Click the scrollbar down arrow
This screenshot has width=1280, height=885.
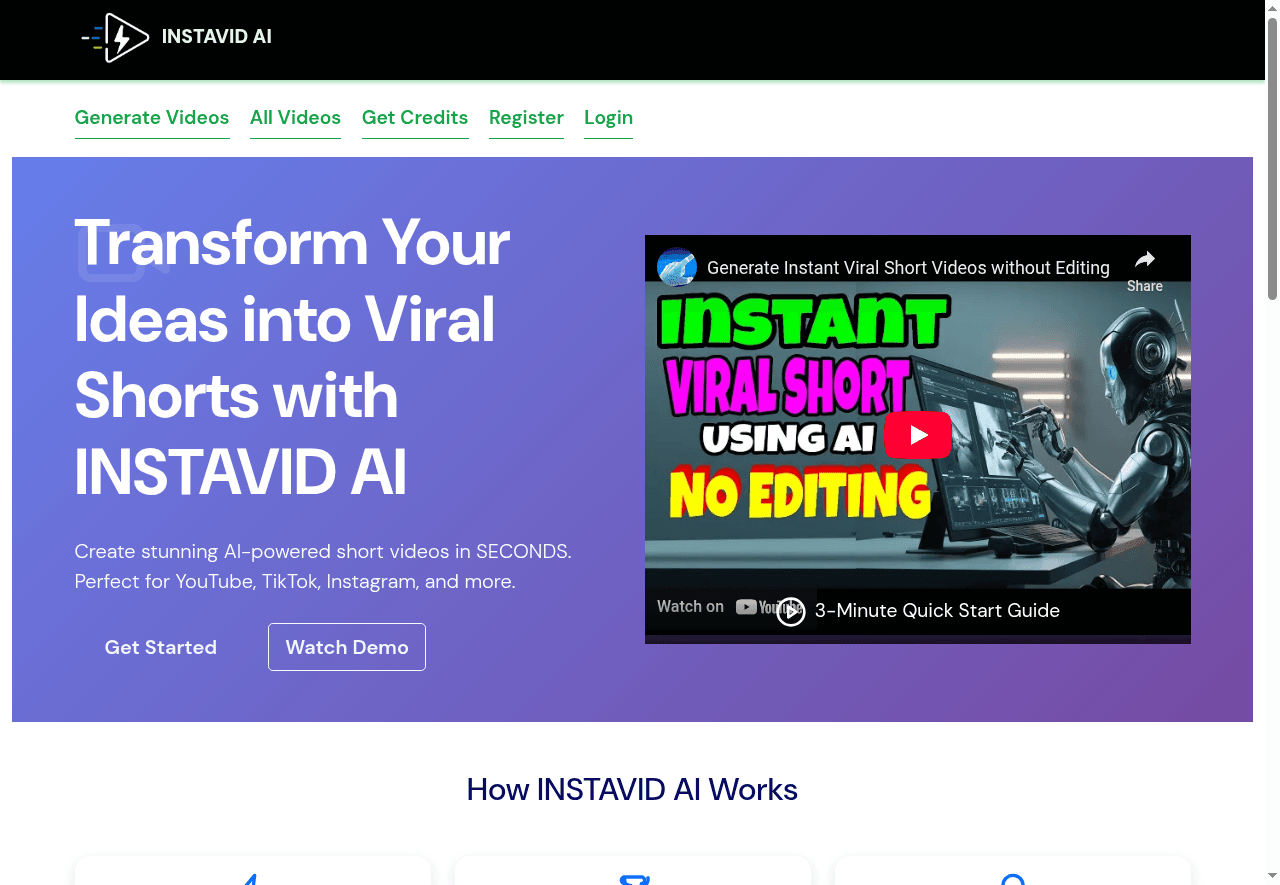click(1272, 877)
